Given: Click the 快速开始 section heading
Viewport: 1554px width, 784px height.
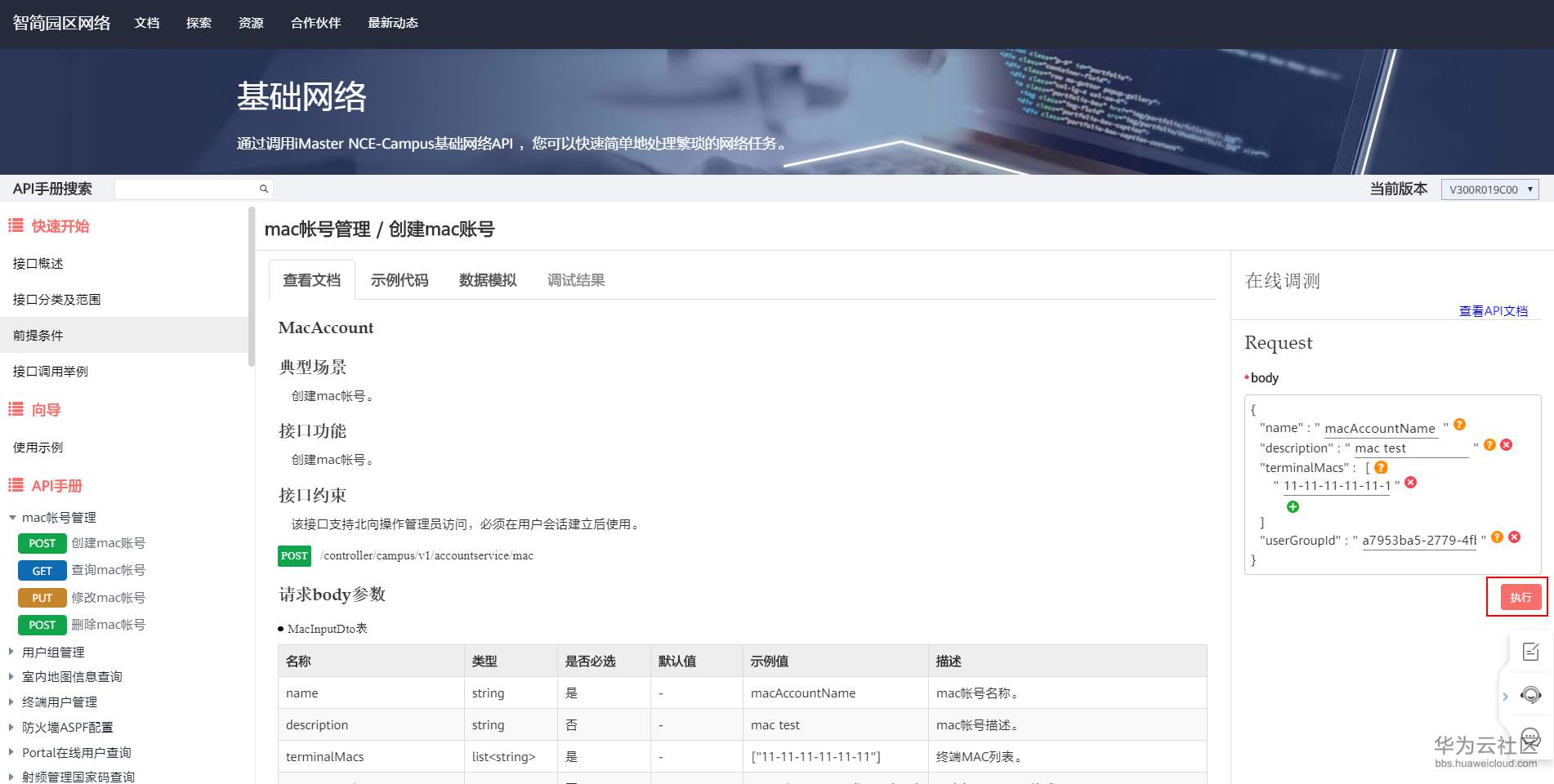Looking at the screenshot, I should [x=60, y=226].
